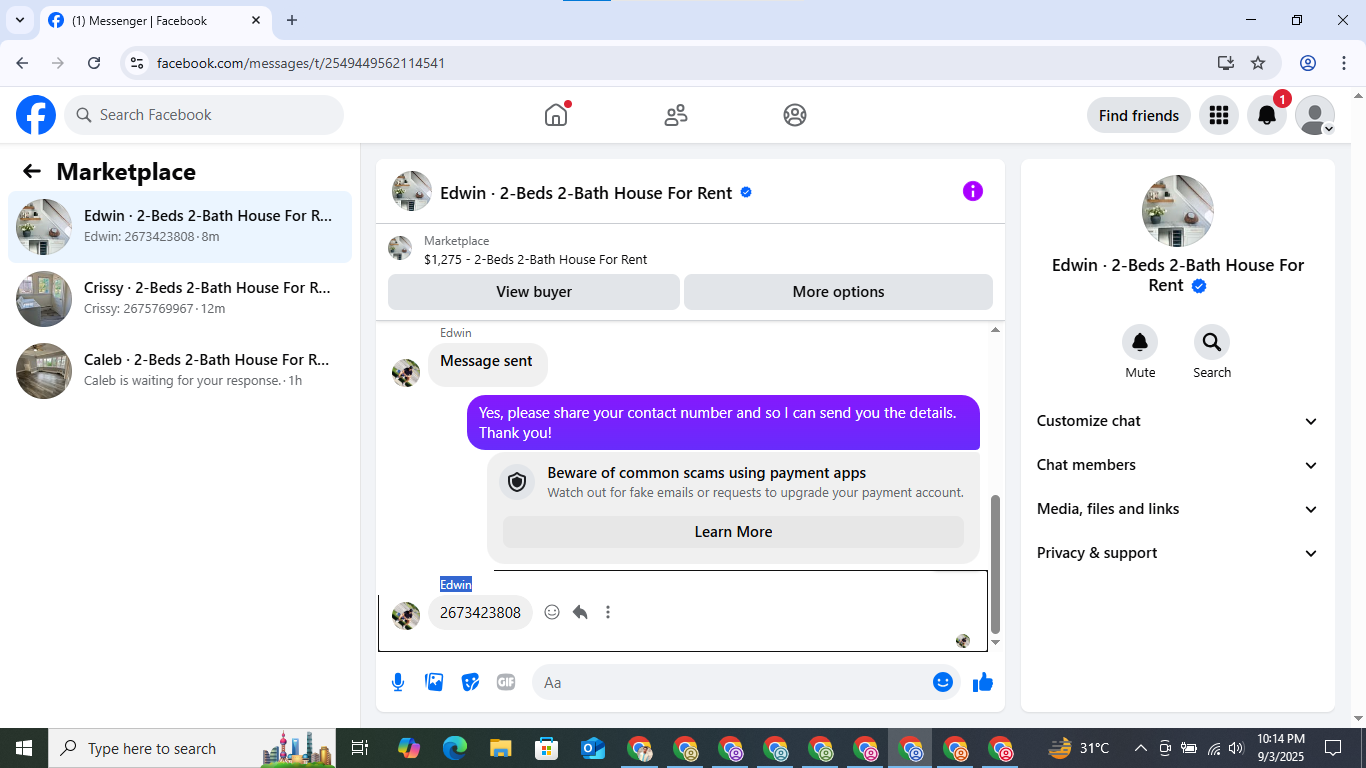Image resolution: width=1366 pixels, height=768 pixels.
Task: Choose a GIF with the GIF icon
Action: [x=506, y=682]
